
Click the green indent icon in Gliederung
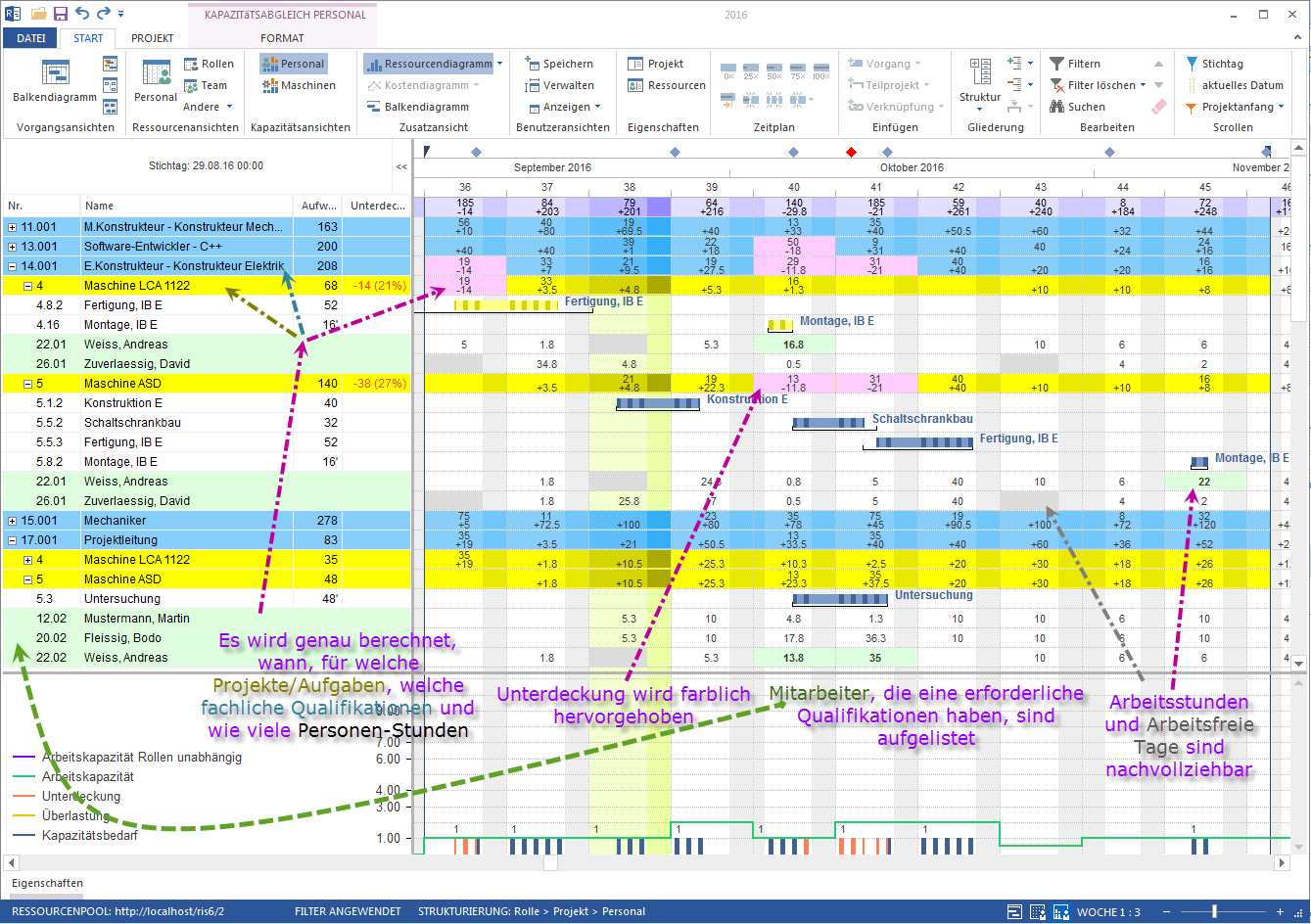(1014, 64)
